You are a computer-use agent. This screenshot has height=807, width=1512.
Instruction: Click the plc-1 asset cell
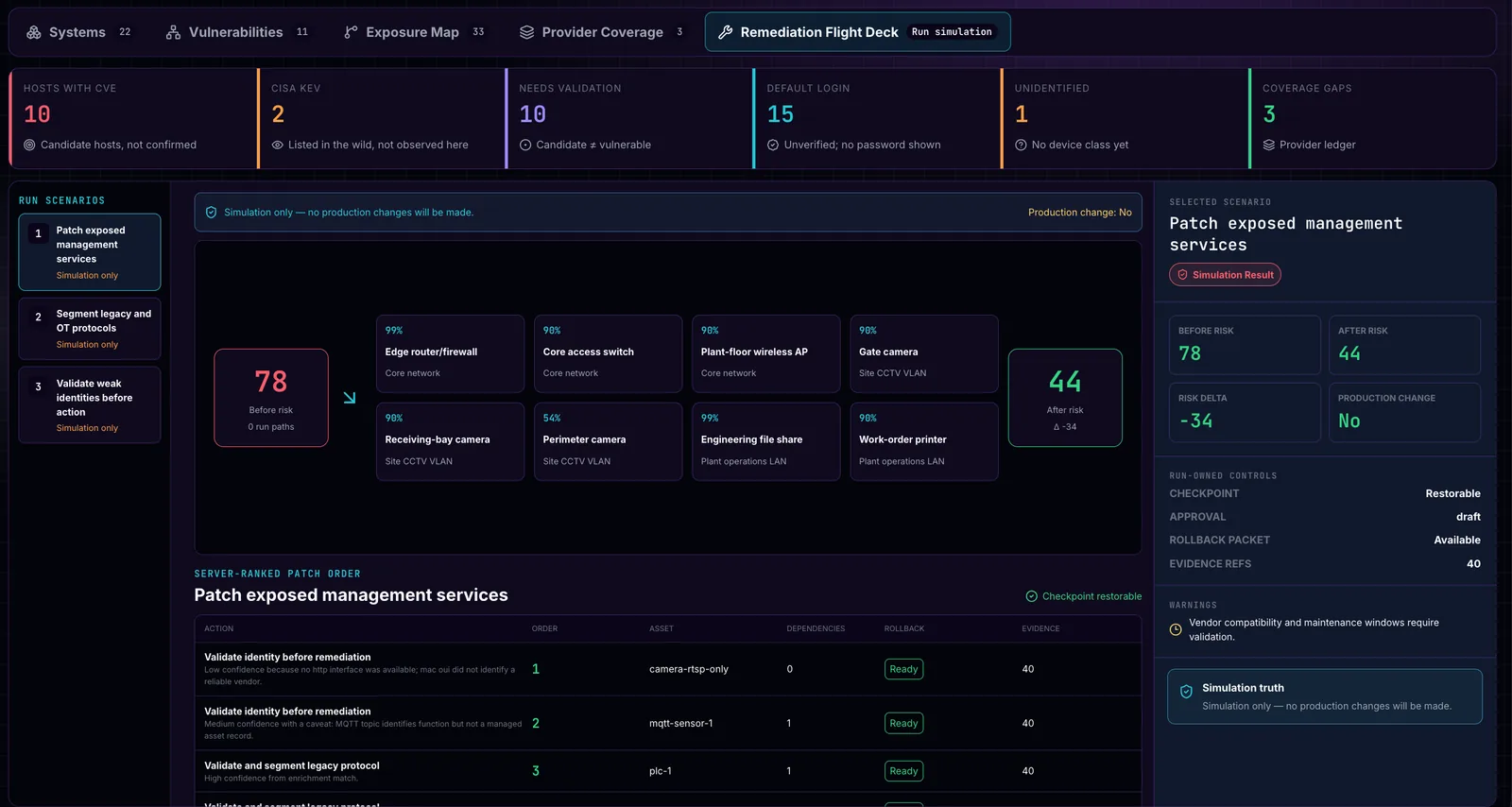tap(661, 771)
